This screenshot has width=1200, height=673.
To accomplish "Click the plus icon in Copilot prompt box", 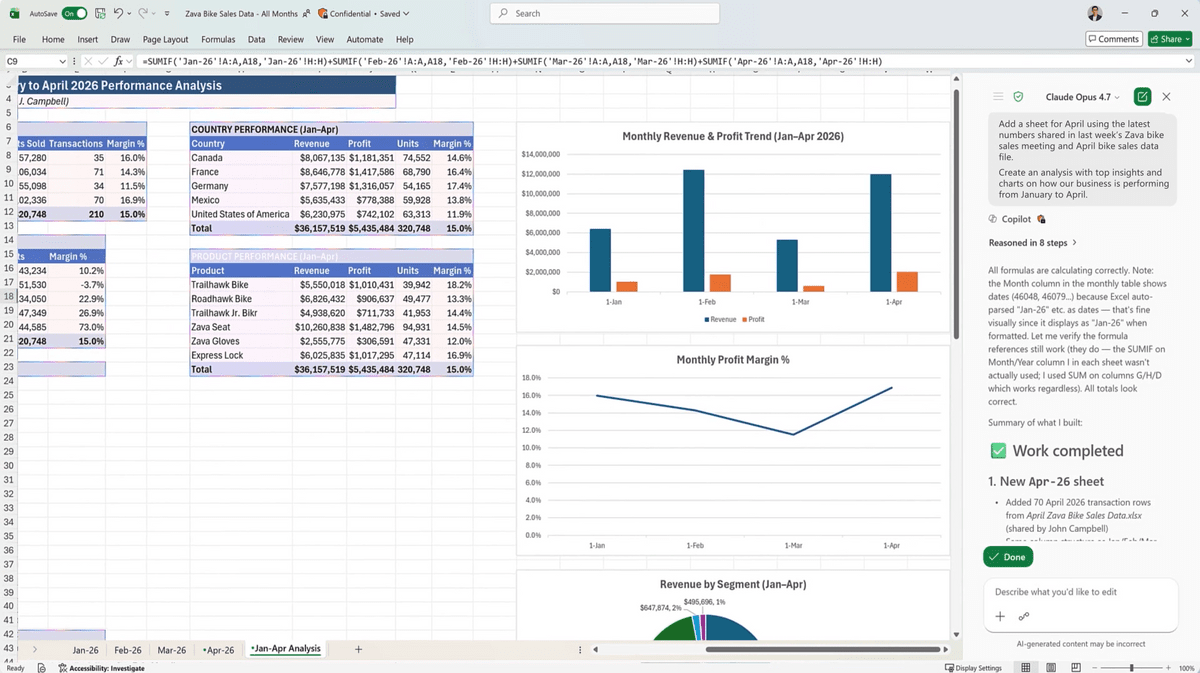I will [x=999, y=616].
